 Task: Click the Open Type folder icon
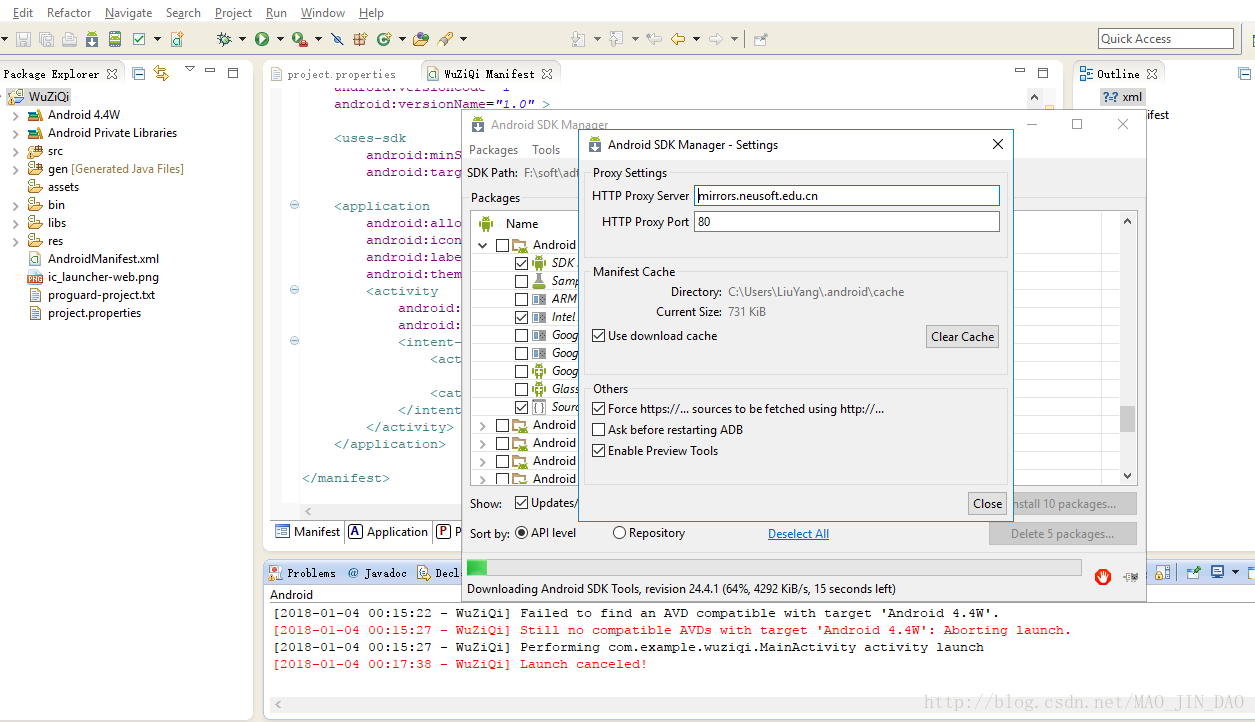click(421, 39)
